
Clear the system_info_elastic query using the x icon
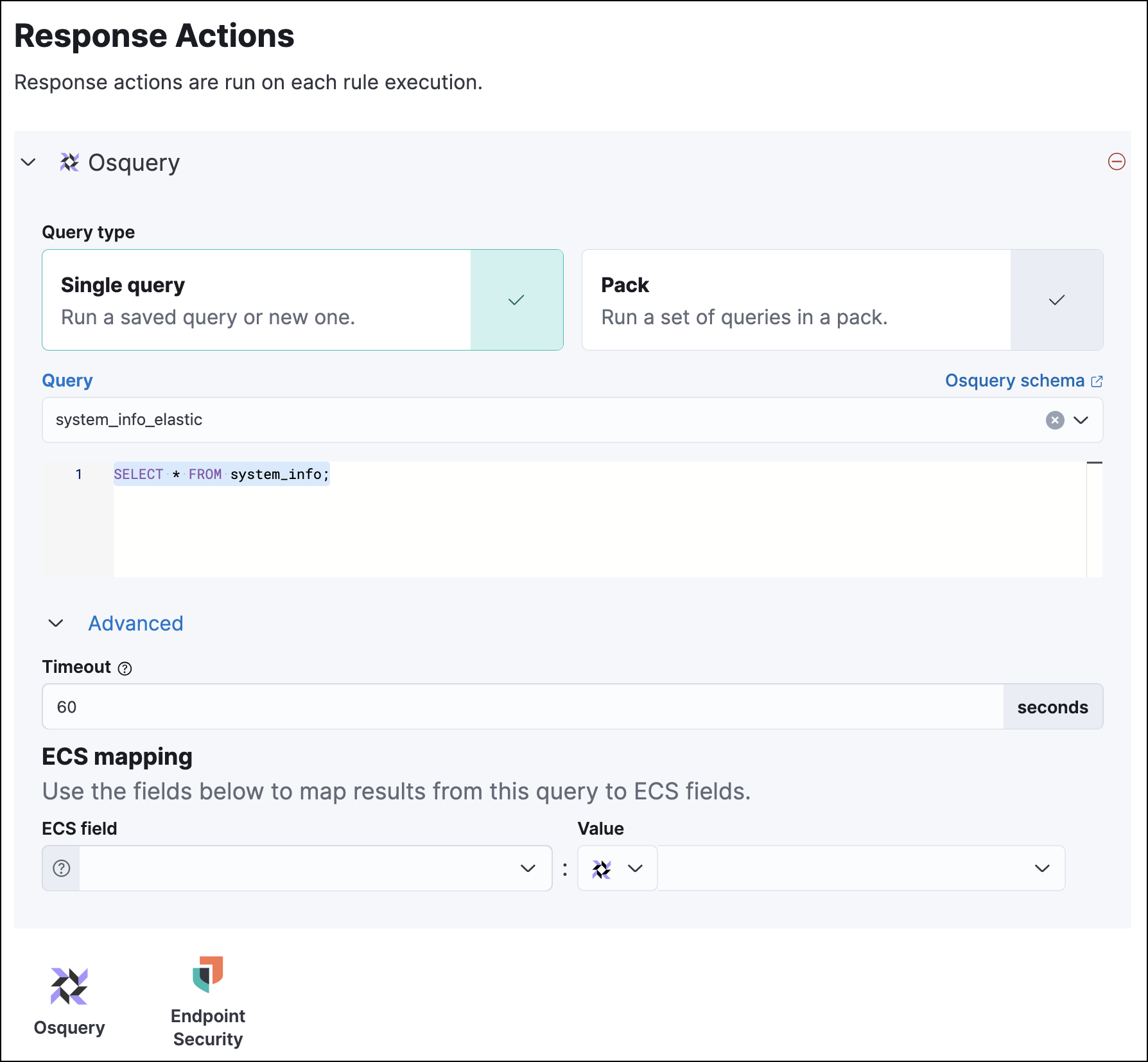click(x=1054, y=420)
